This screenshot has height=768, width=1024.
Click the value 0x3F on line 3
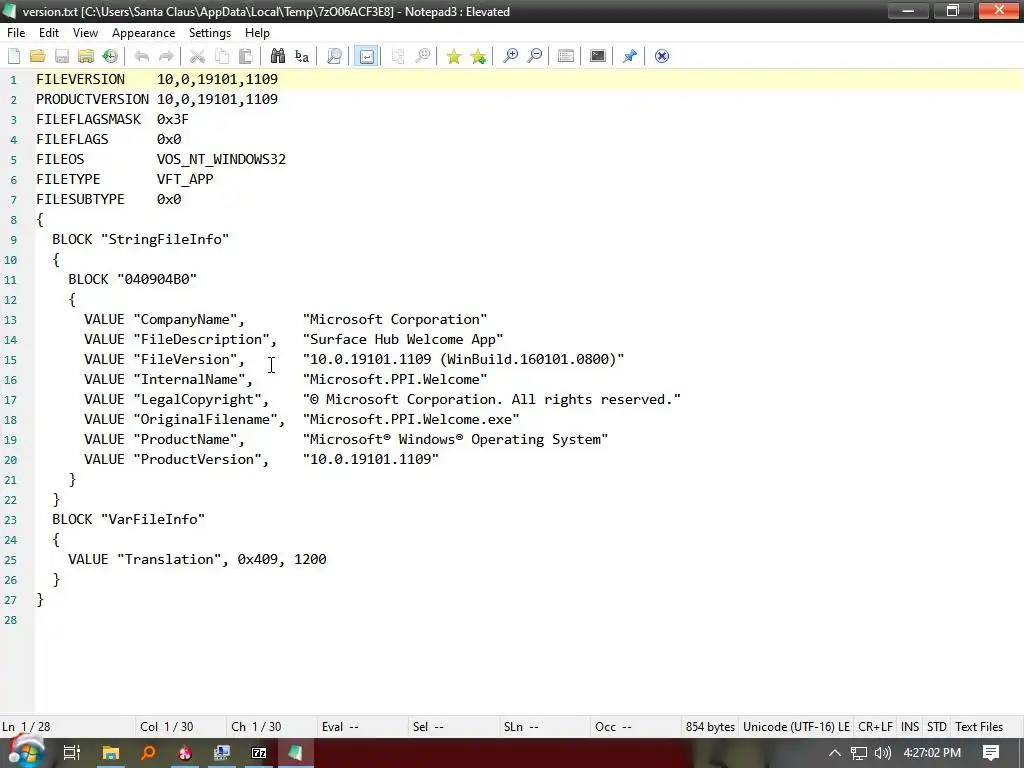(x=172, y=120)
